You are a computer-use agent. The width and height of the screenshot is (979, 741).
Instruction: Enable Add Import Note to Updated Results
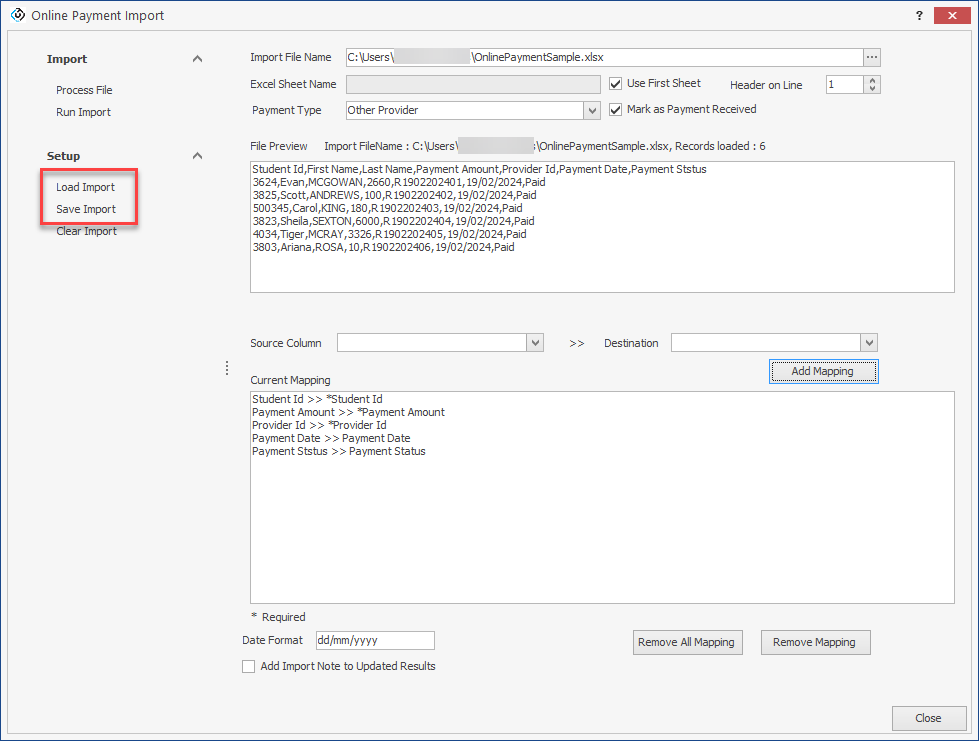(248, 667)
